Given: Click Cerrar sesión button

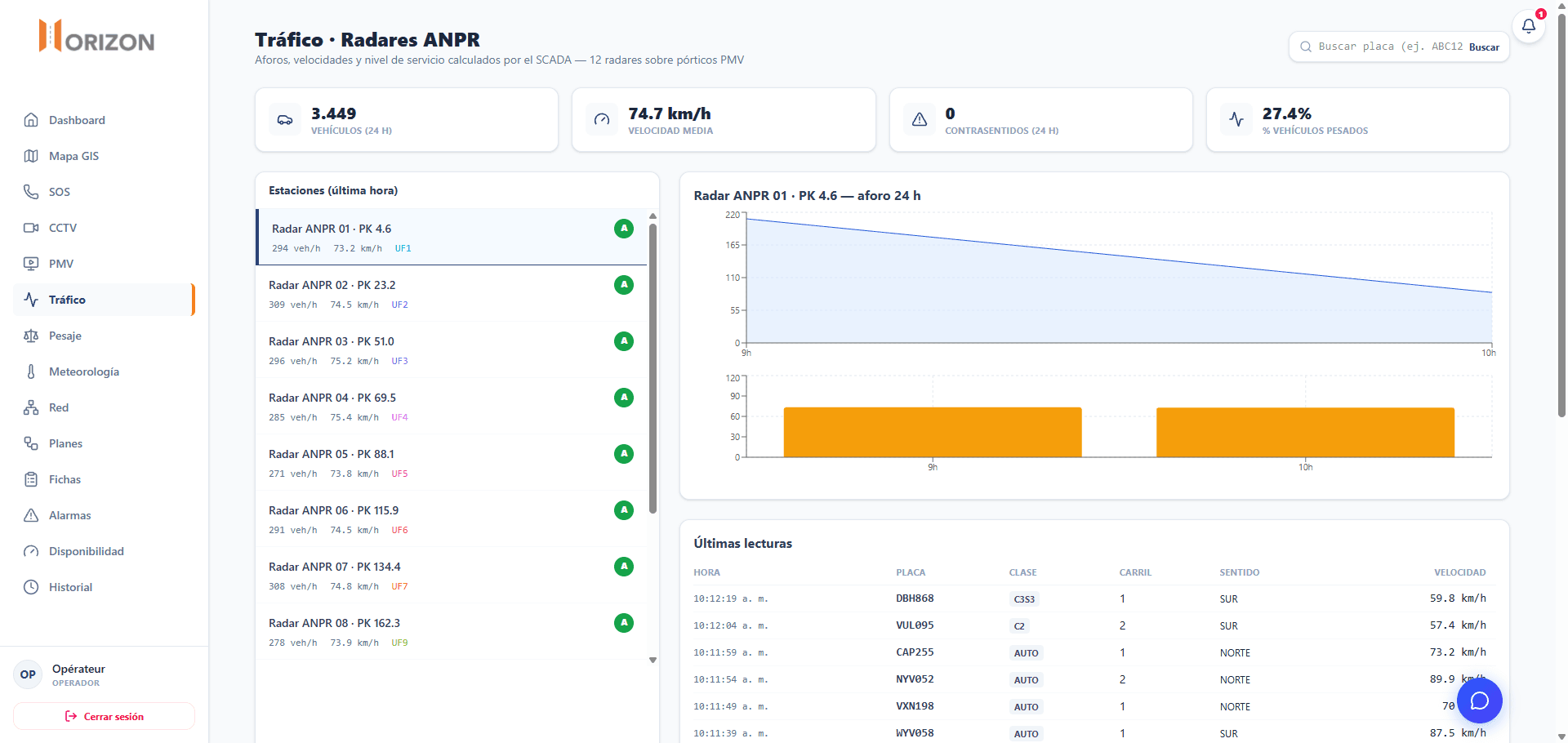Looking at the screenshot, I should pos(104,716).
